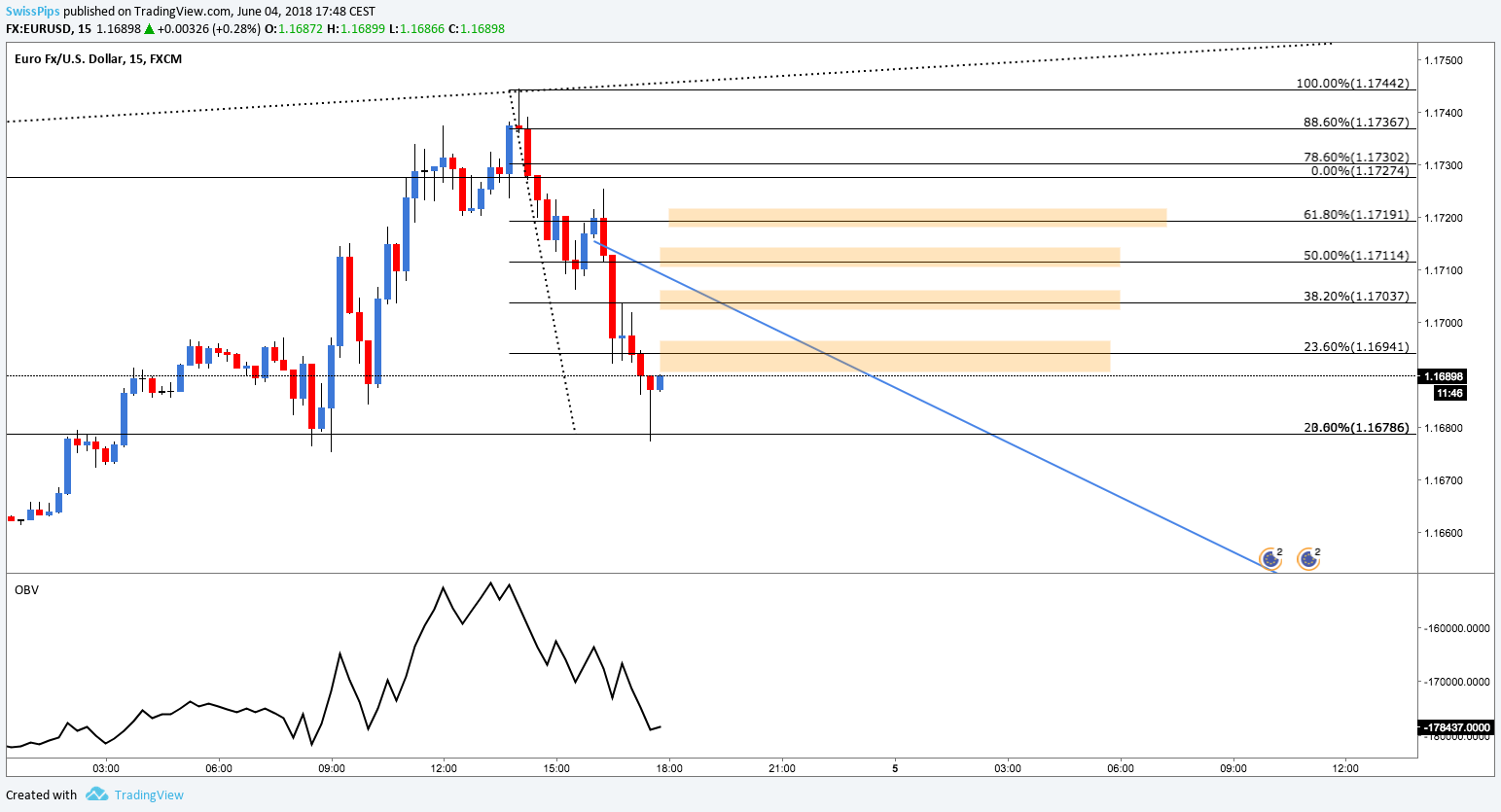Click the 11:46 candle countdown tag

1449,394
